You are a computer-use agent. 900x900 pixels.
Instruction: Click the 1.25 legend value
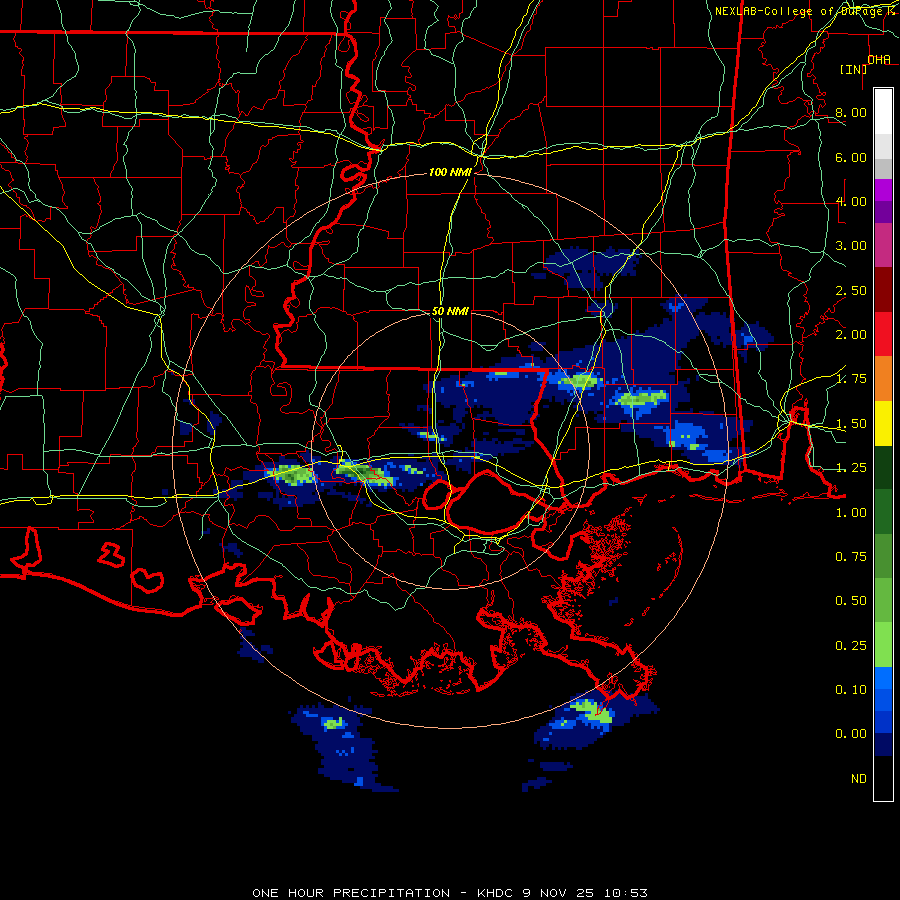(851, 468)
